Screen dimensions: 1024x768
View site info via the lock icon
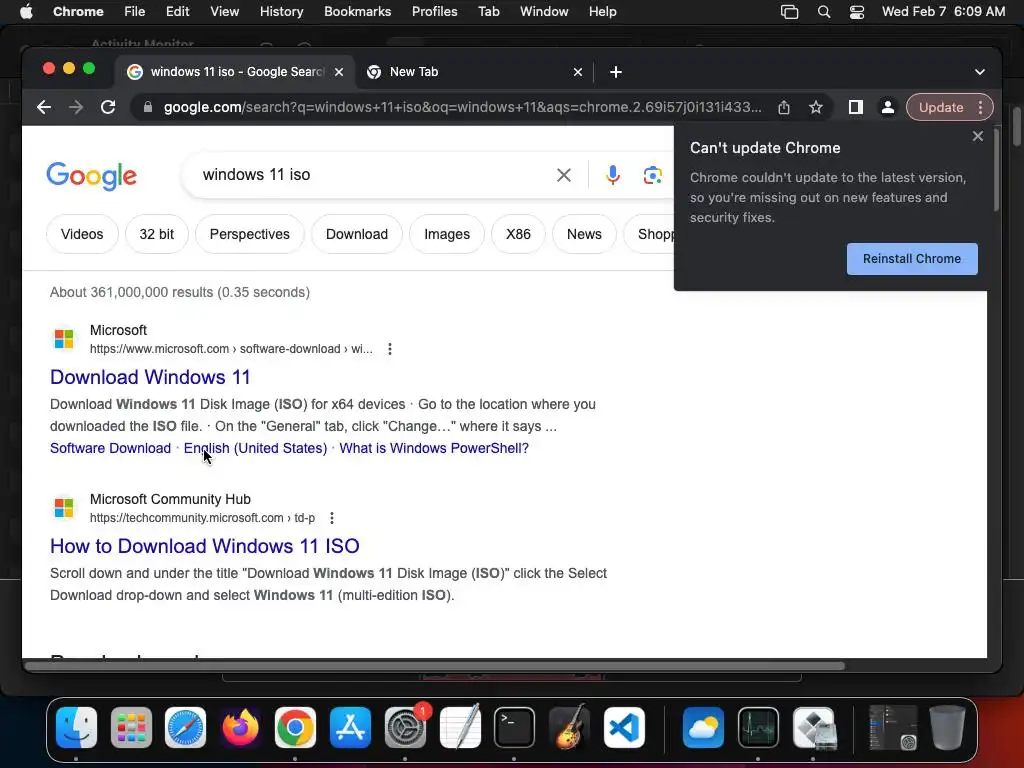point(148,107)
